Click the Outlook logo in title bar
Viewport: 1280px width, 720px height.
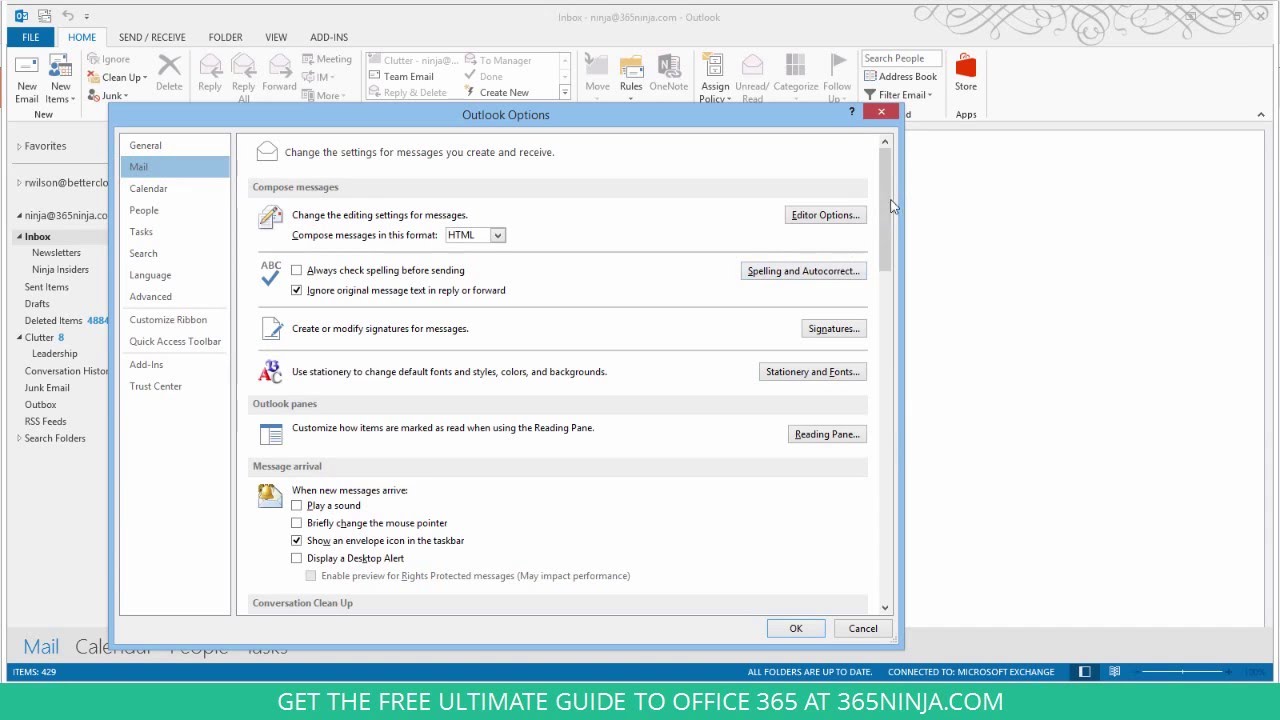(21, 16)
